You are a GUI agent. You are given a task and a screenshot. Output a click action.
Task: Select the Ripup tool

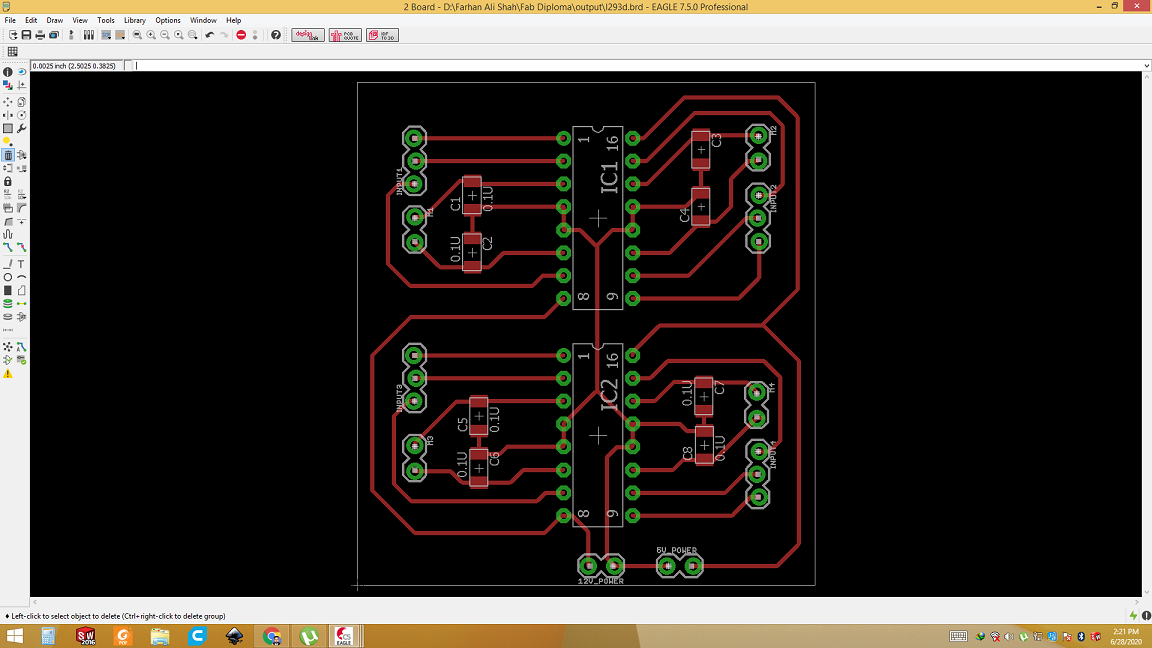point(21,248)
